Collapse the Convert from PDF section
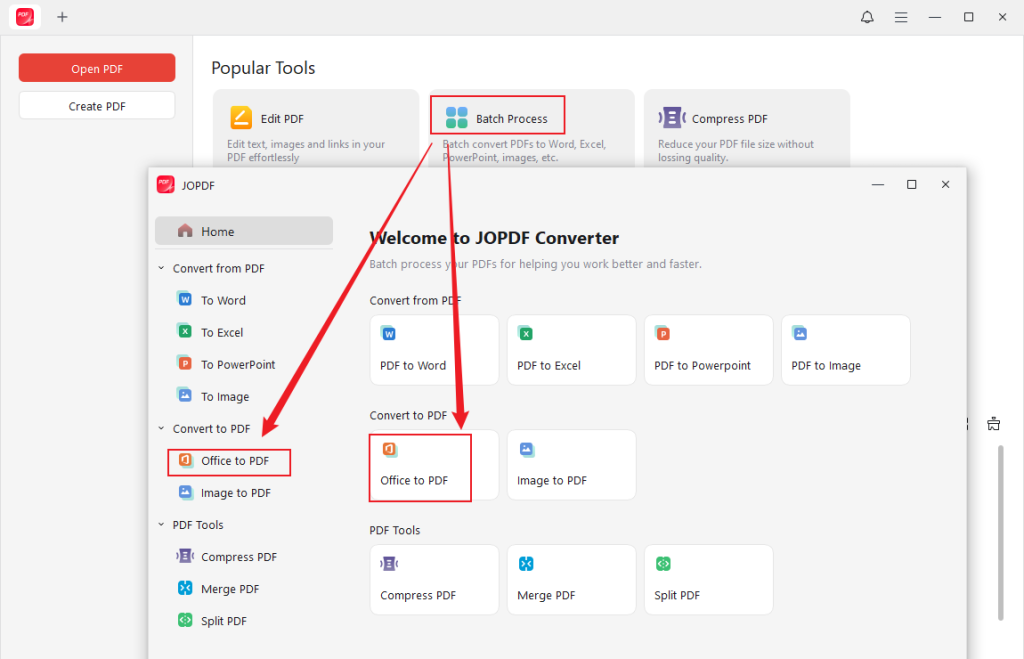 click(161, 268)
